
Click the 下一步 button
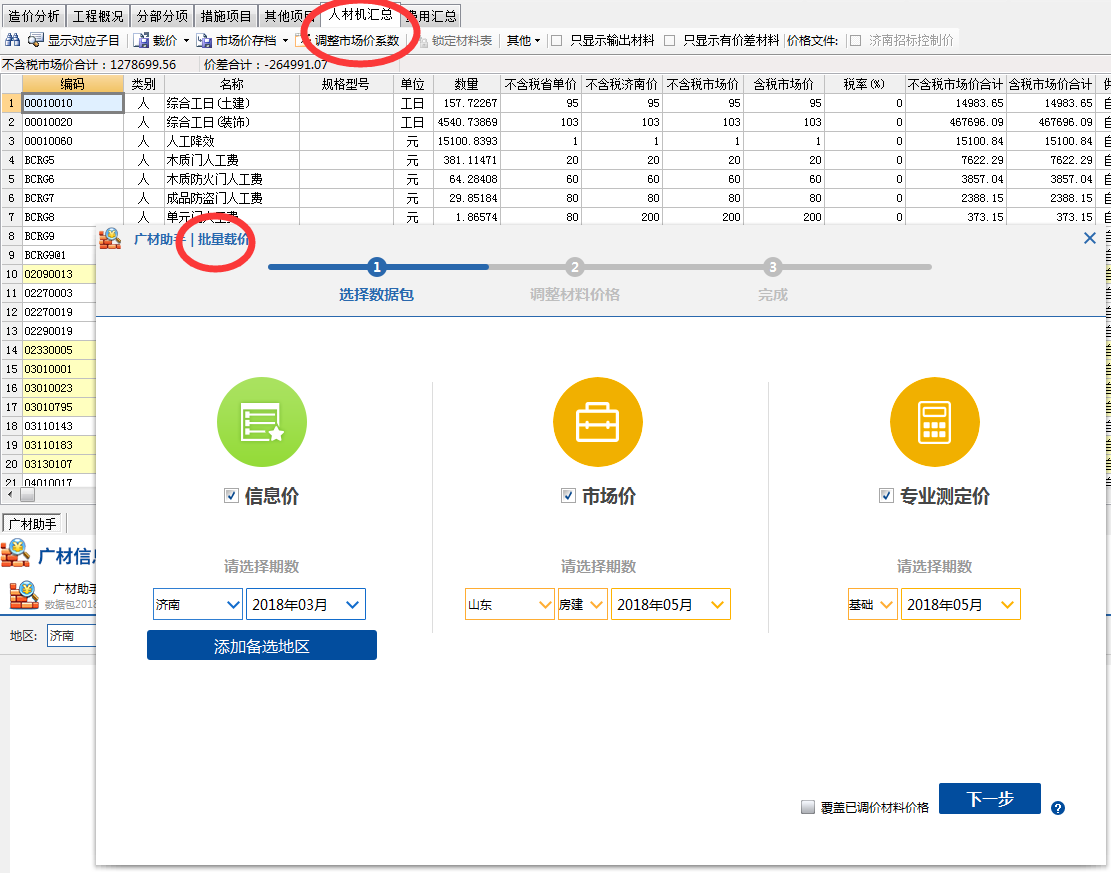tap(990, 799)
